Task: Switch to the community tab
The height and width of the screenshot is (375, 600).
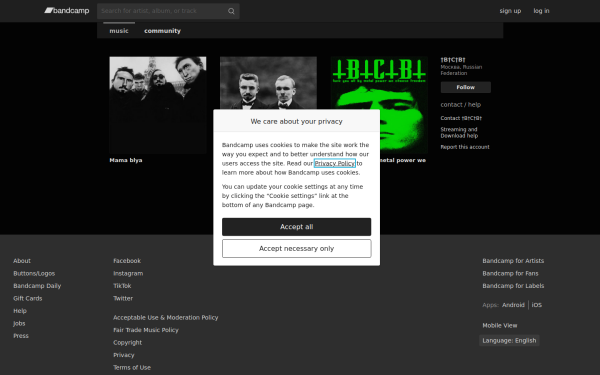Action: tap(162, 31)
